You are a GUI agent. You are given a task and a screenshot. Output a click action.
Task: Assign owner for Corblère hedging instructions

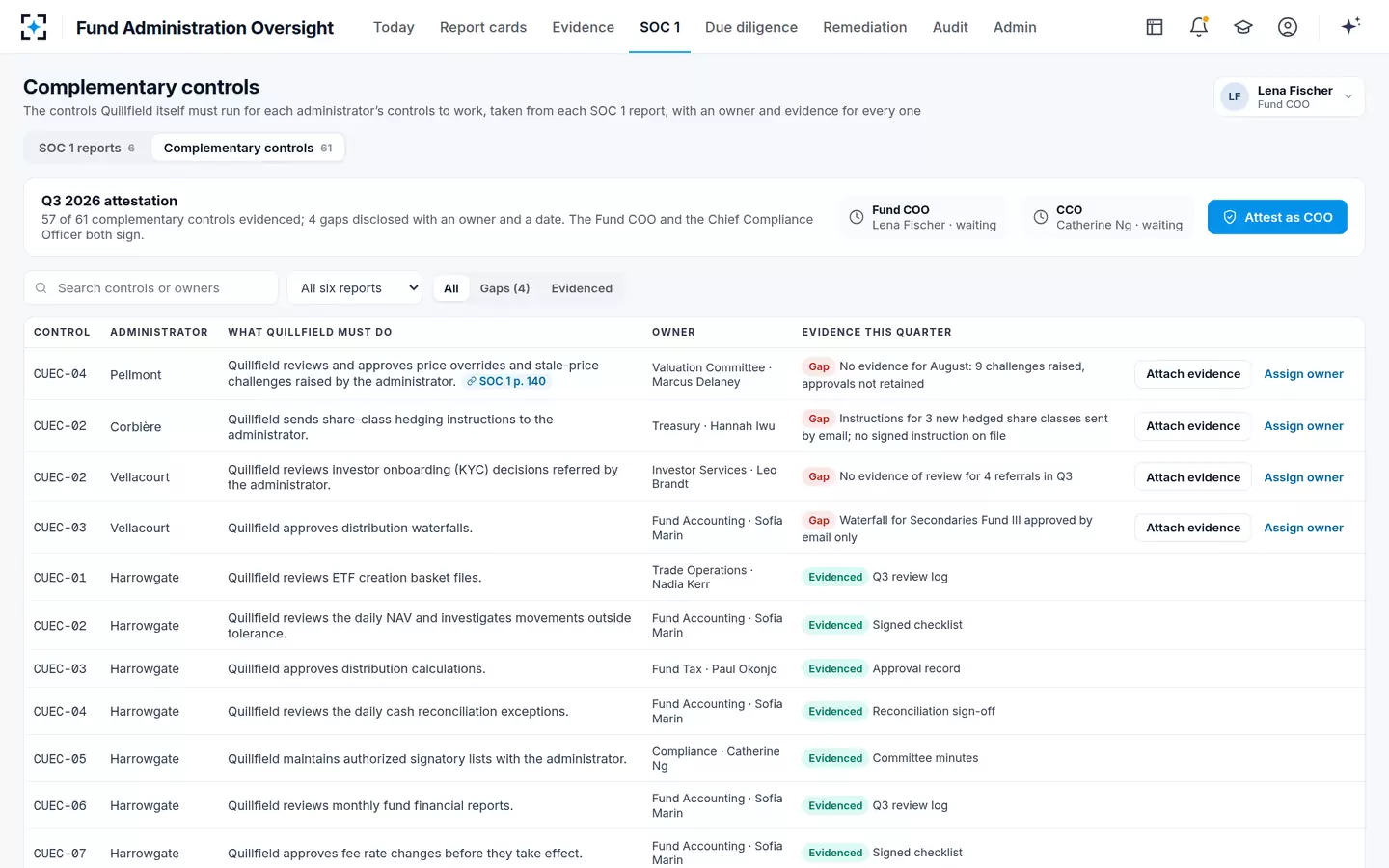click(x=1303, y=426)
